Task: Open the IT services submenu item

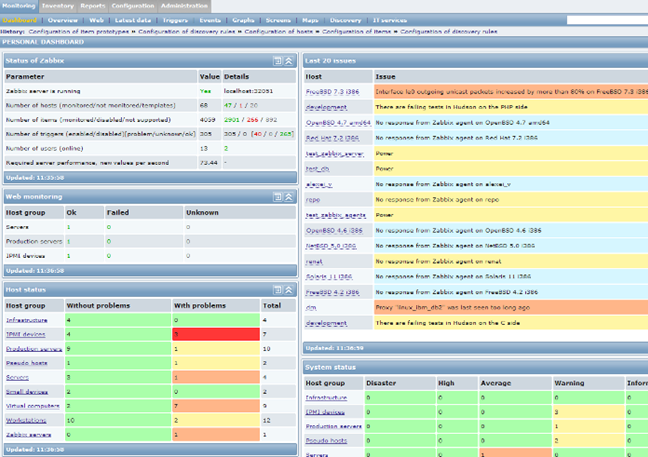Action: tap(390, 20)
